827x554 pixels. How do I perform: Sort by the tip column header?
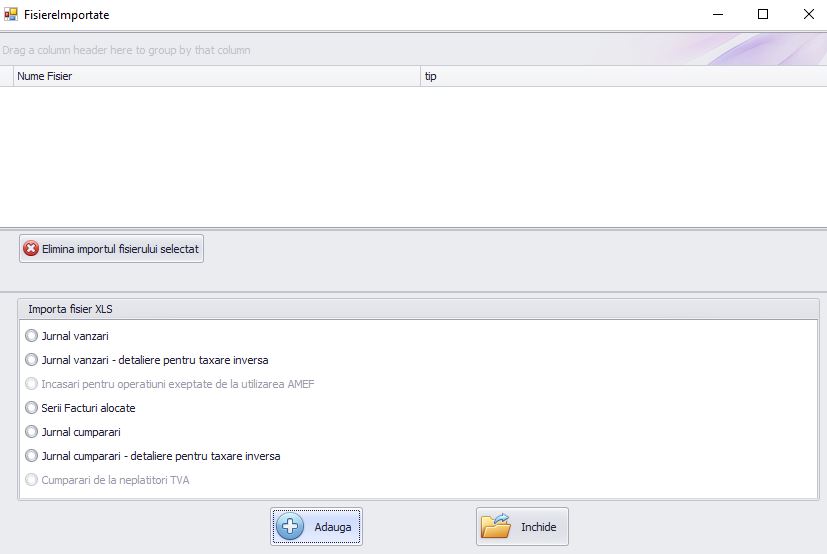tap(620, 76)
